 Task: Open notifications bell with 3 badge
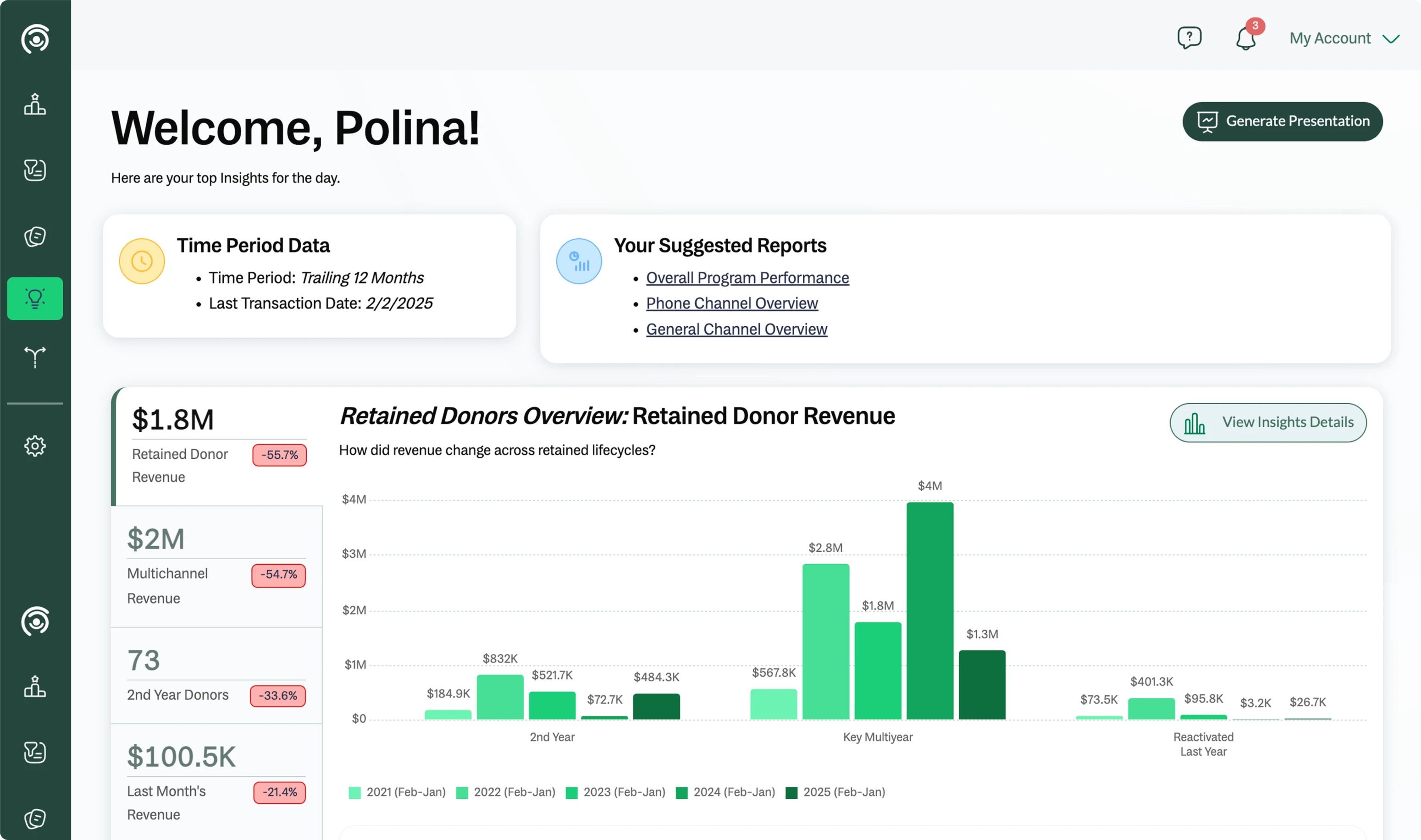[1245, 38]
